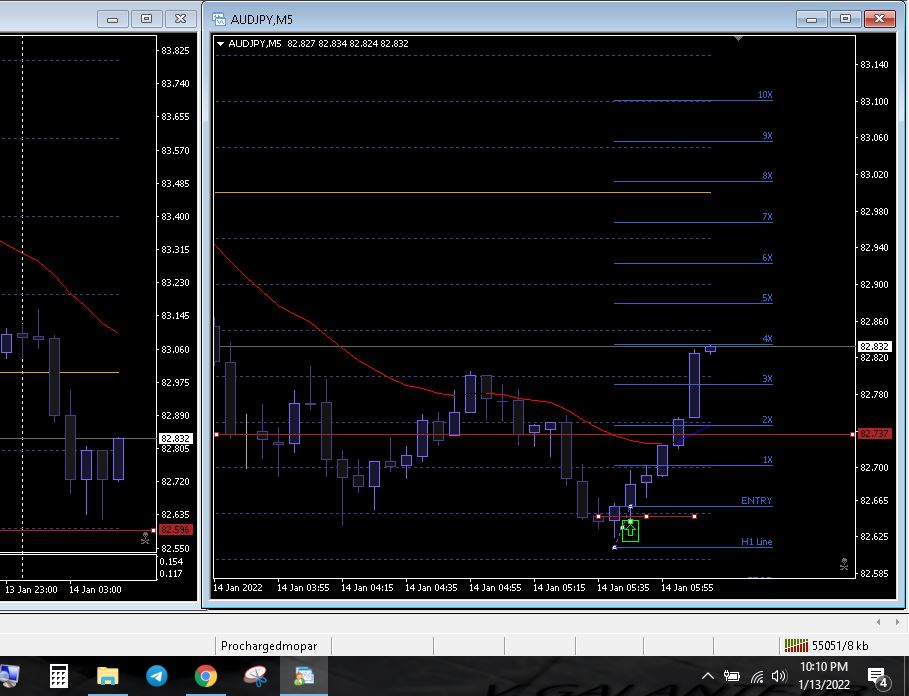Click the H1 Line label
Screen dimensions: 909x696
pyautogui.click(x=756, y=542)
